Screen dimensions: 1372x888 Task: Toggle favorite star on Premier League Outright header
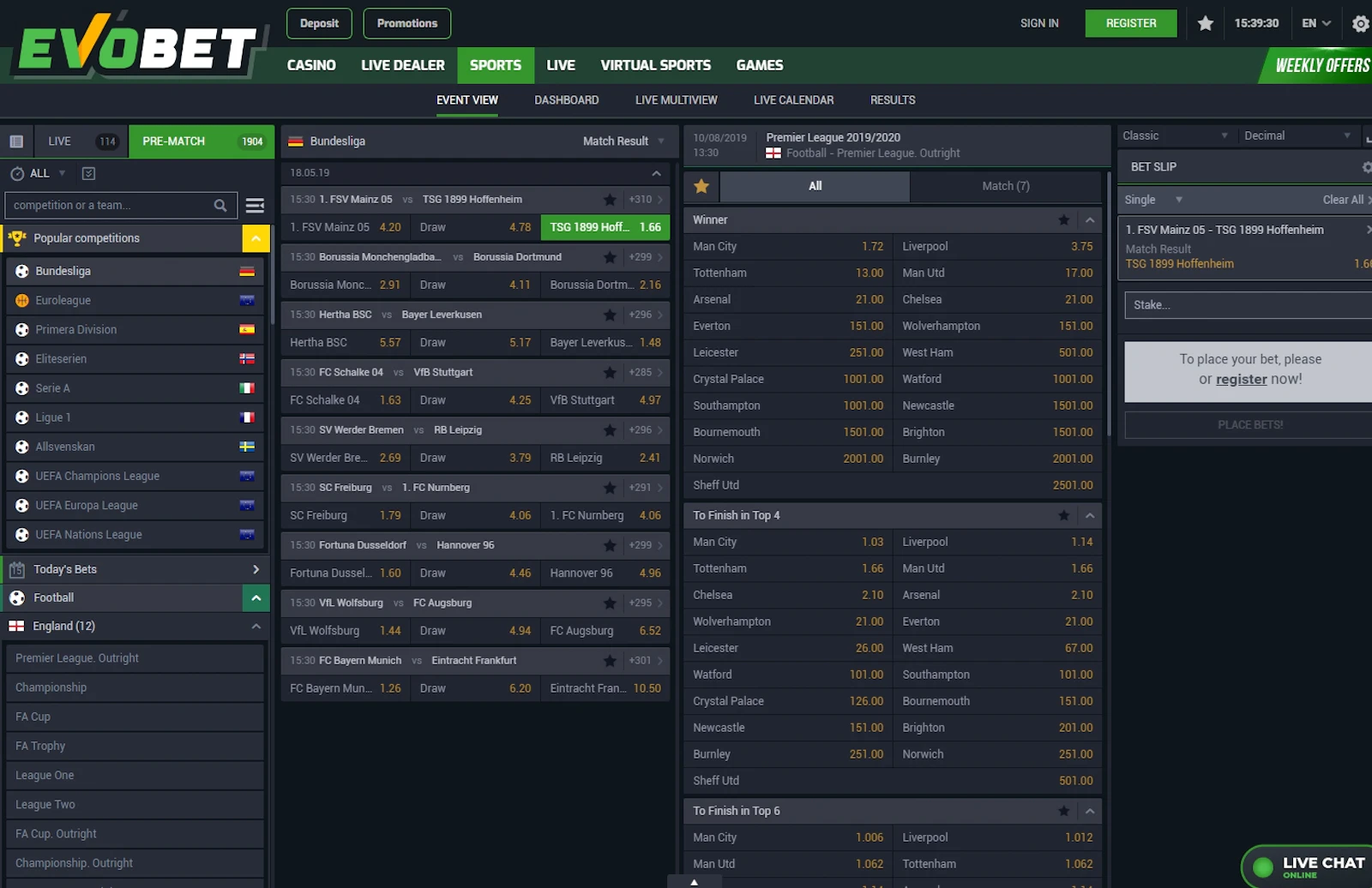pos(701,185)
